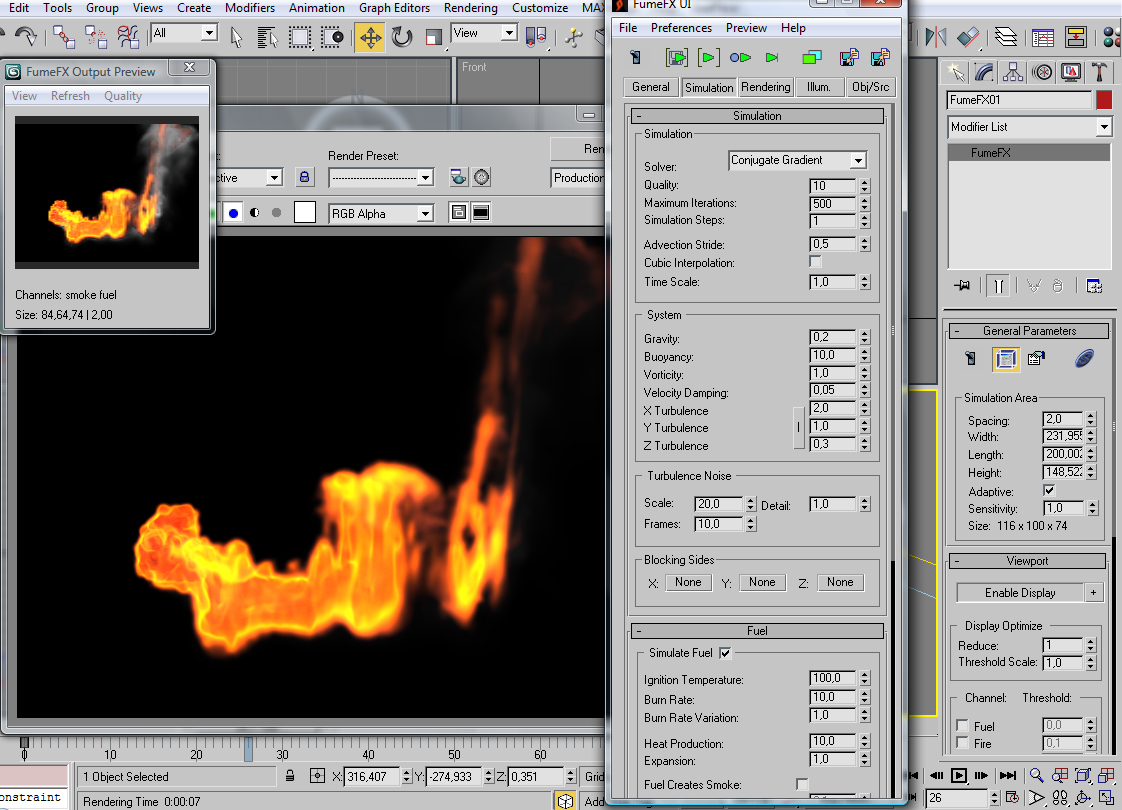Open the Motion command panel tab
This screenshot has width=1122, height=810.
(1043, 72)
